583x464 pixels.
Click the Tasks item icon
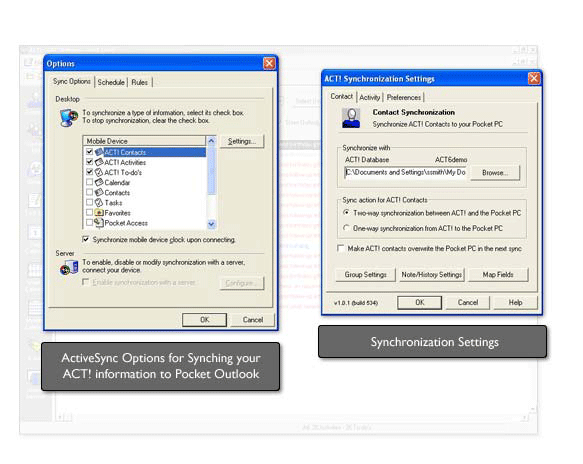99,202
